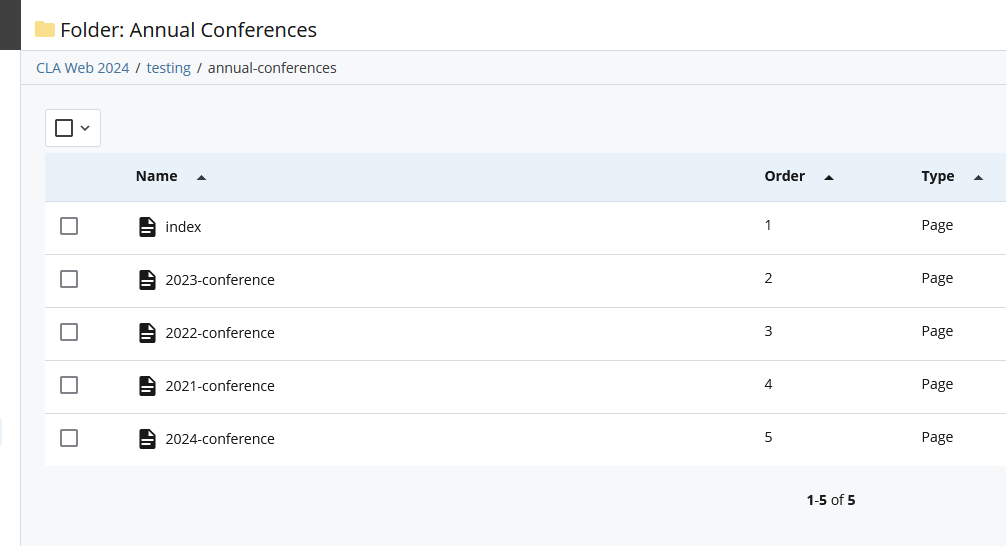The width and height of the screenshot is (1006, 546).
Task: Sort the list by Type column
Action: click(937, 176)
